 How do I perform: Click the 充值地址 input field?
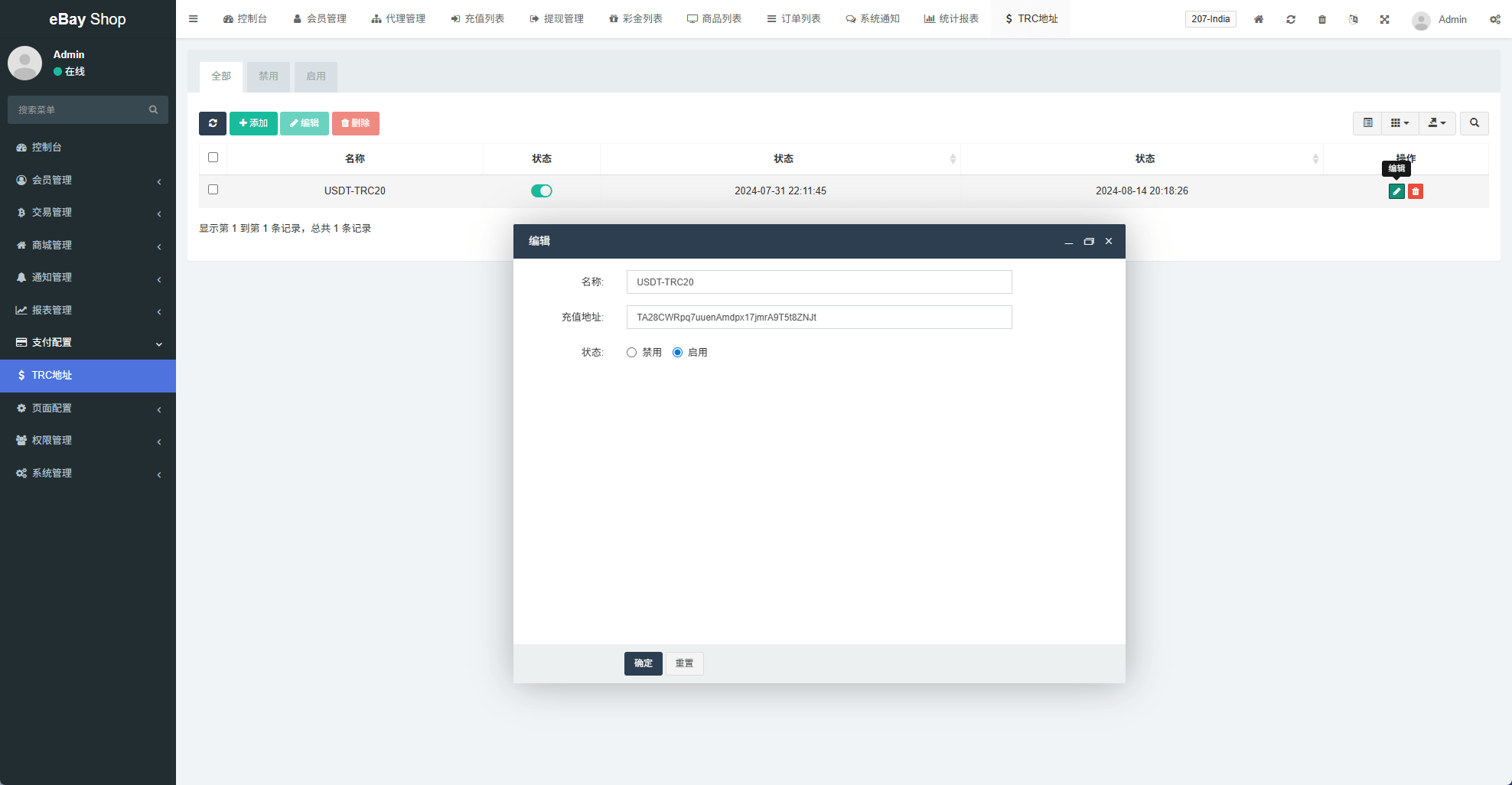(x=819, y=318)
